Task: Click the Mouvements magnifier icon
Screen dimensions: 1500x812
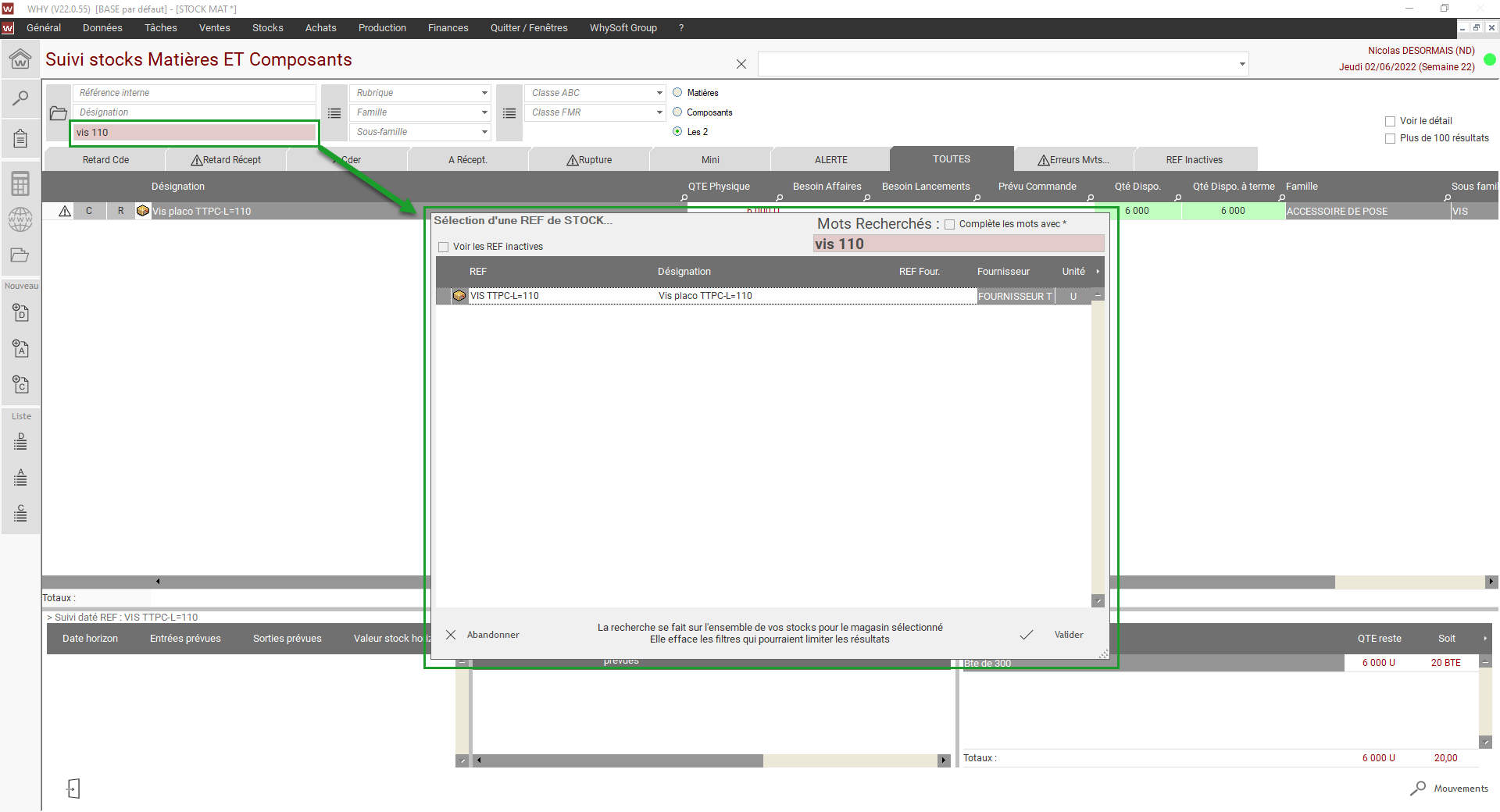Action: [1418, 789]
